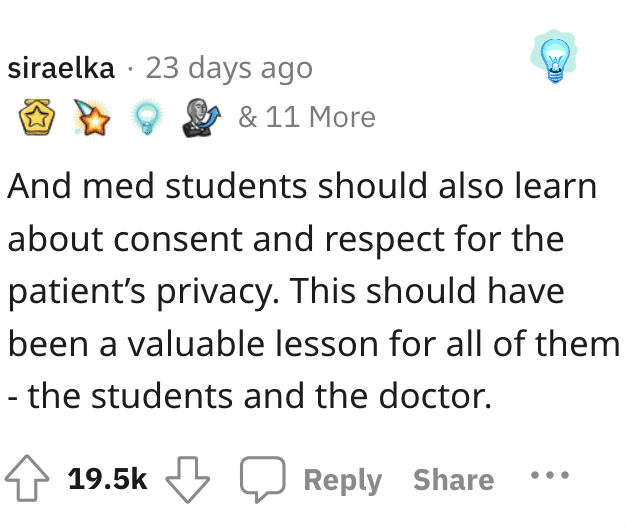The height and width of the screenshot is (528, 626).
Task: Expand the "& 11 More" awards list
Action: tap(307, 117)
